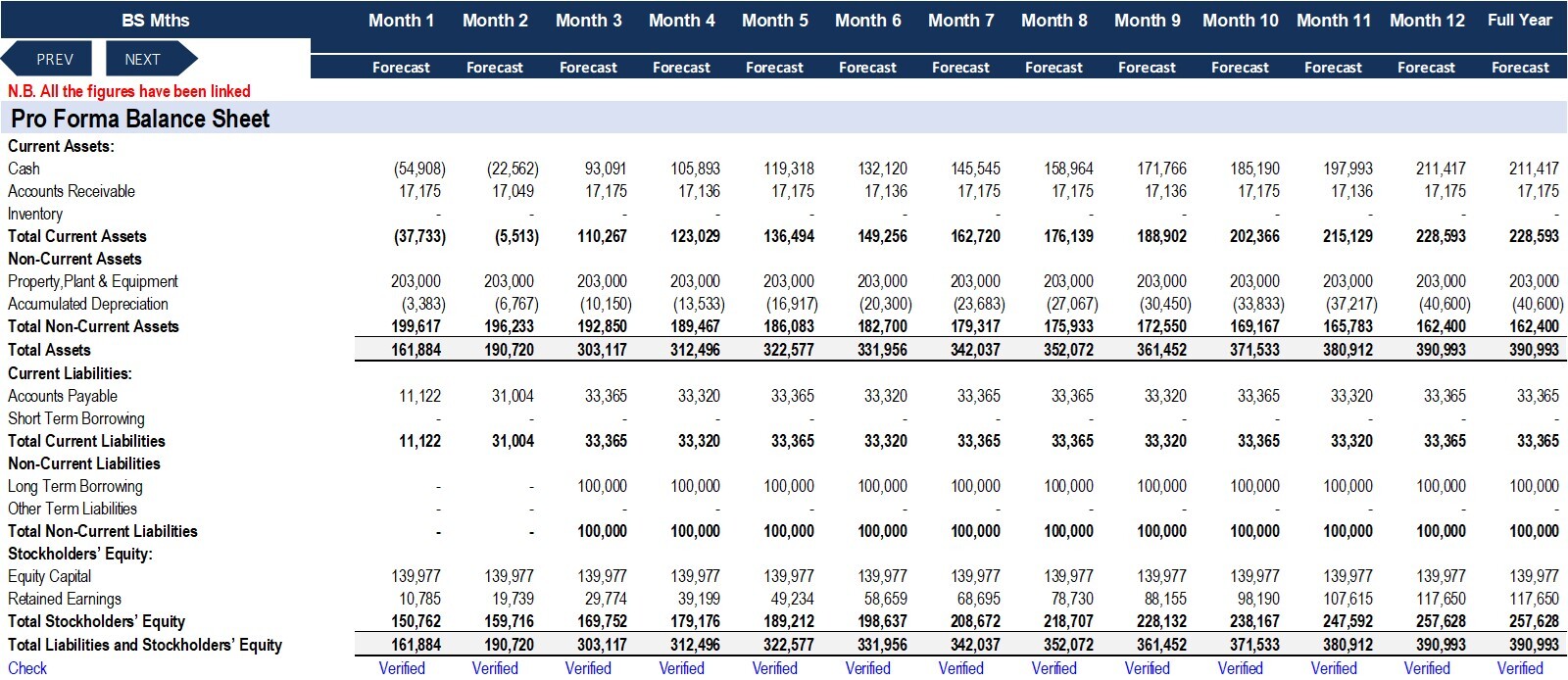Viewport: 1568px width, 680px height.
Task: Select Full Year Cash value 211,417
Action: [x=1534, y=169]
